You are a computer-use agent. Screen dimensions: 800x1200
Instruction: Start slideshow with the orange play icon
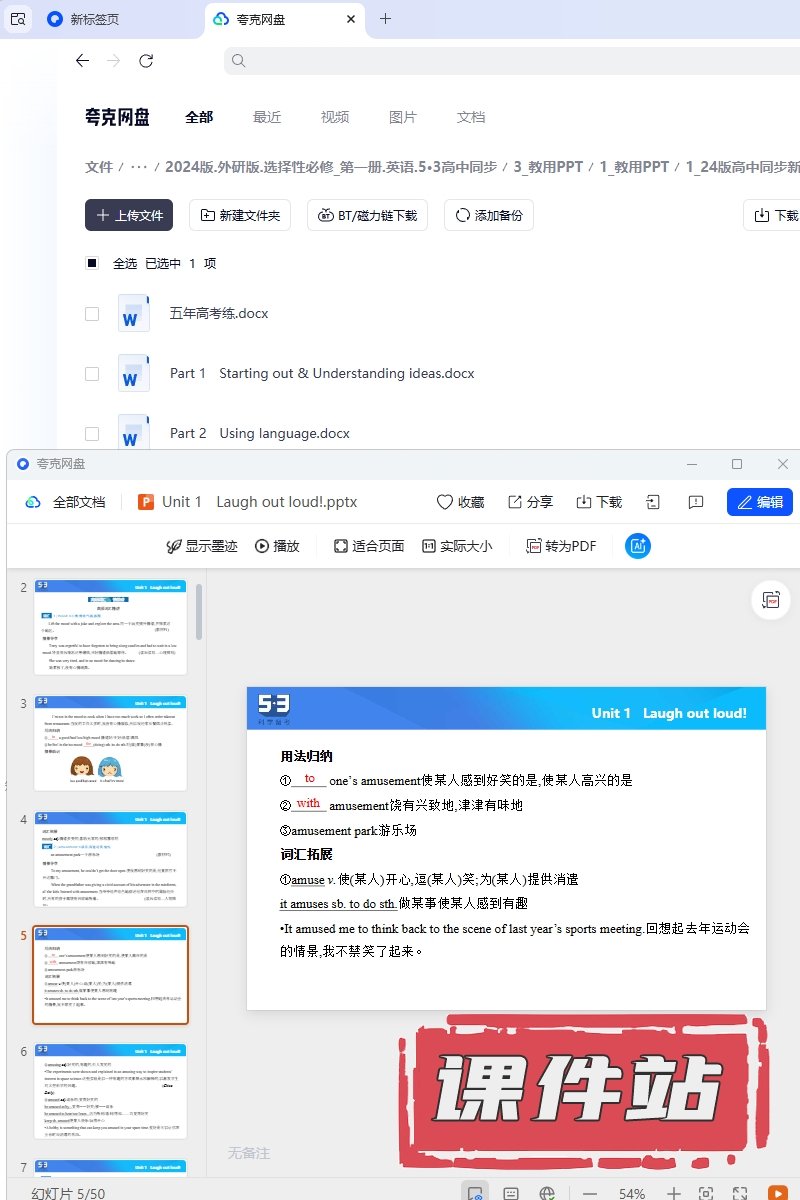point(776,1193)
